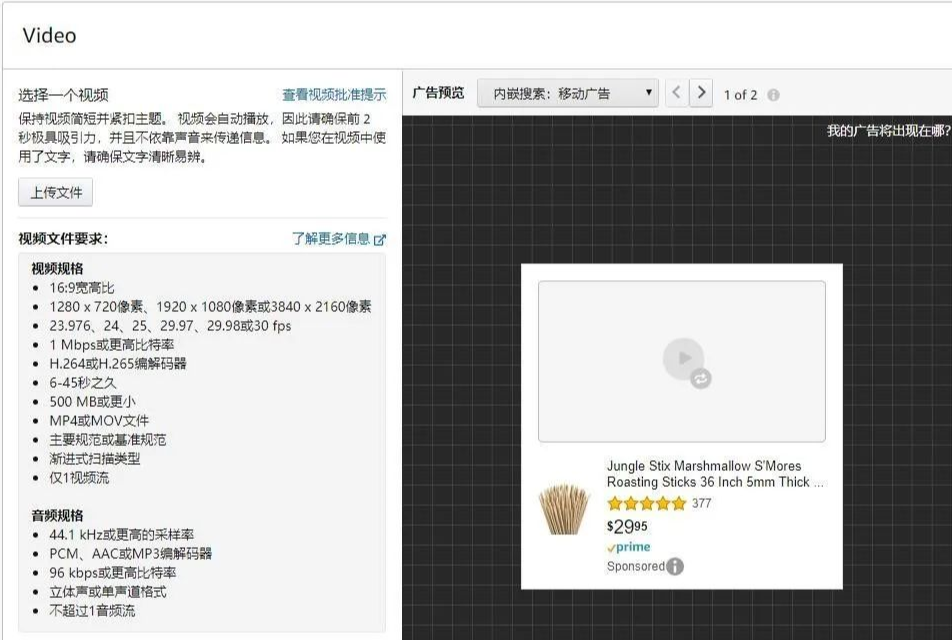
Task: Open the 查看视频批准提示 link
Action: [334, 95]
